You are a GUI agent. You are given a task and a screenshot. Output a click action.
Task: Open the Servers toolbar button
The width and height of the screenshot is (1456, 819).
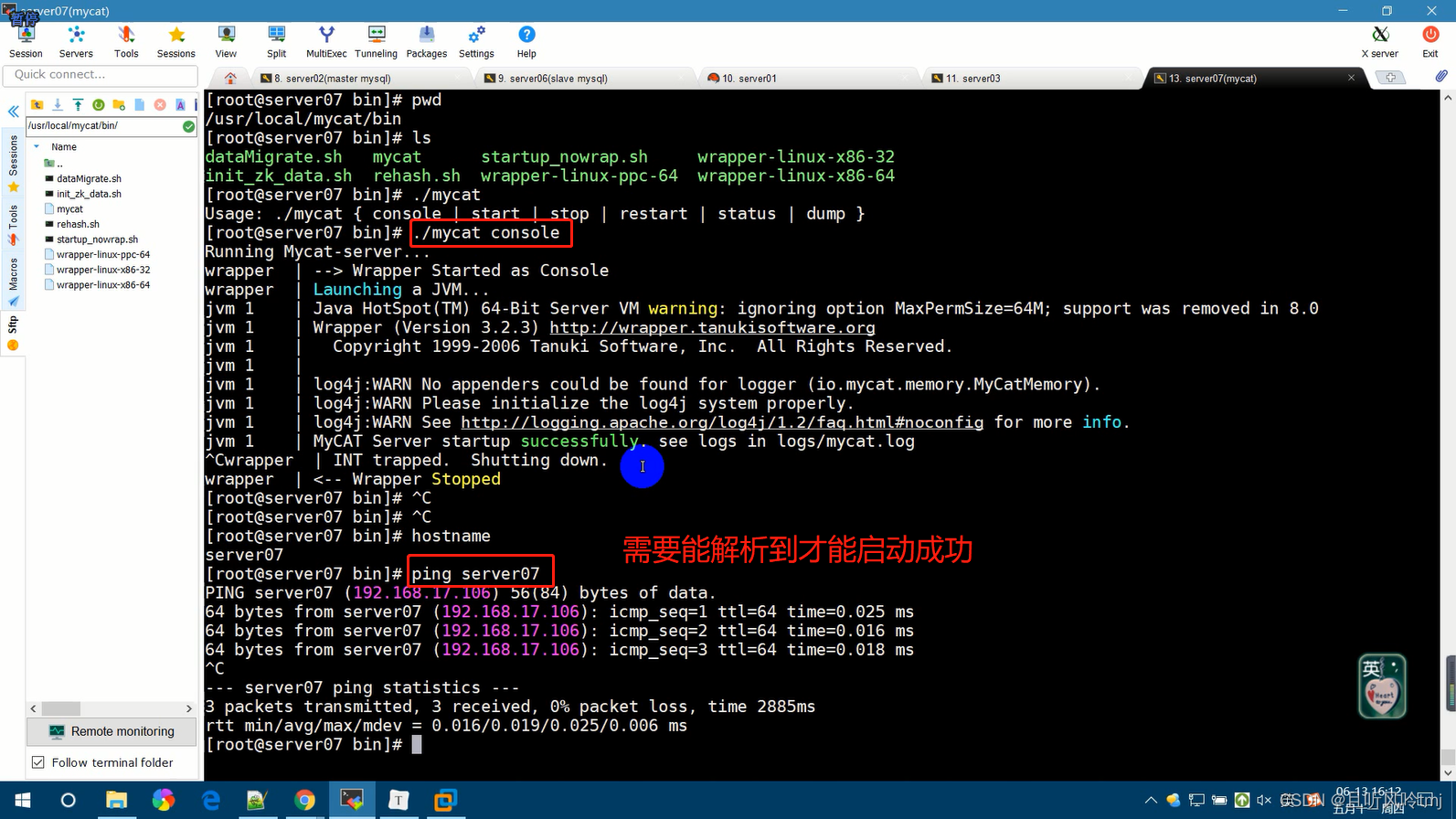click(76, 42)
